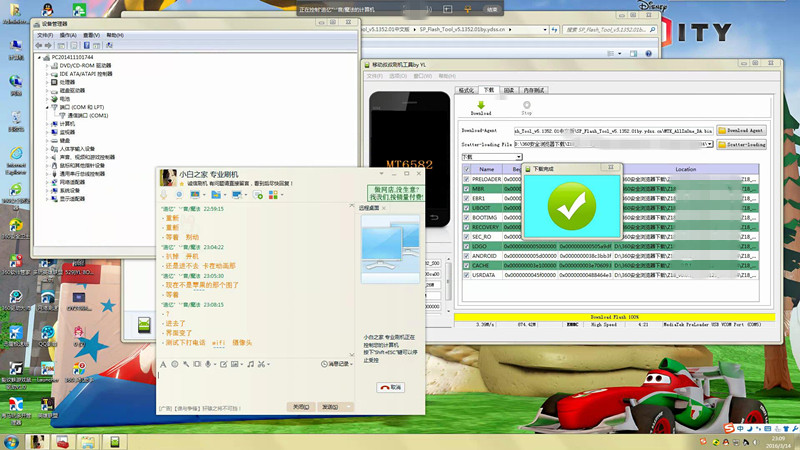Open the View menu in Device Manager
The width and height of the screenshot is (800, 450).
click(x=91, y=35)
